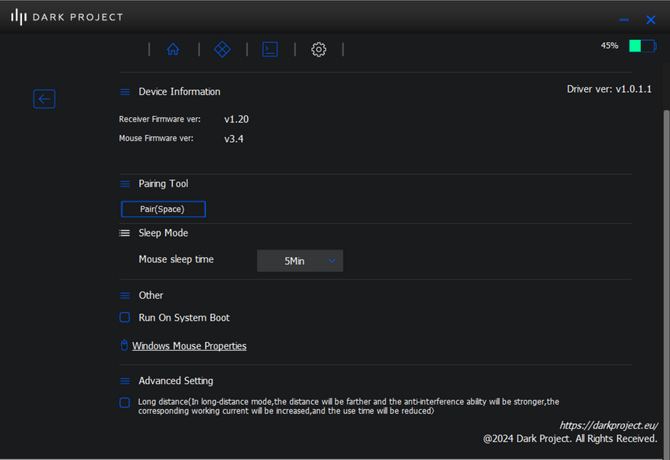The height and width of the screenshot is (460, 670).
Task: Open the darkproject.eu website link
Action: 608,425
